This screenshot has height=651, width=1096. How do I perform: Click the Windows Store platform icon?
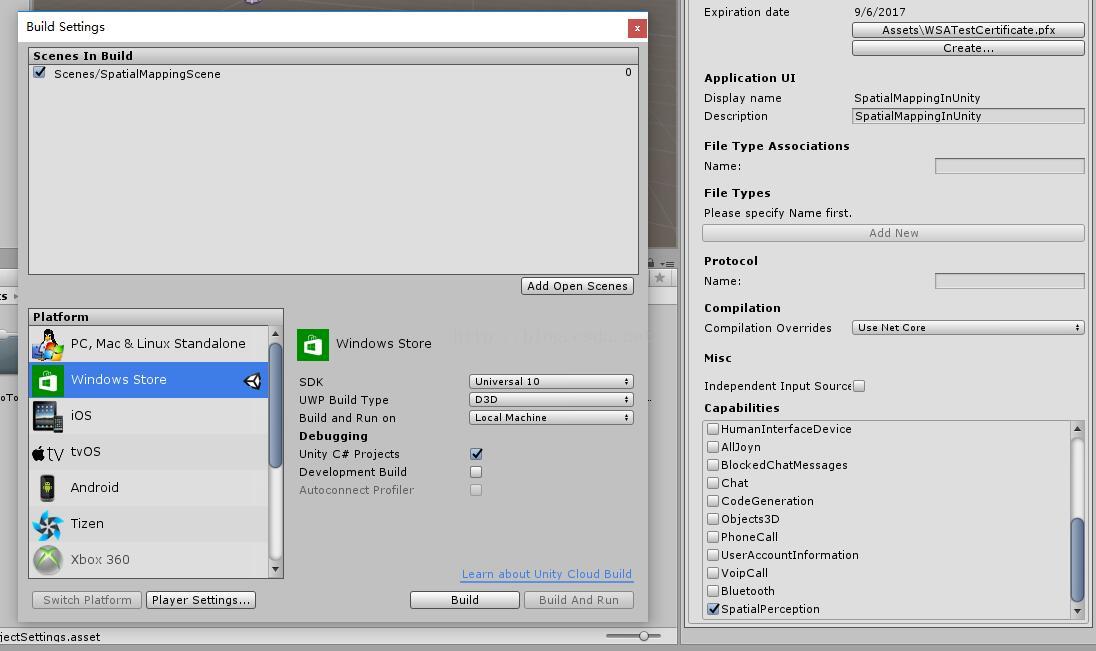[48, 380]
